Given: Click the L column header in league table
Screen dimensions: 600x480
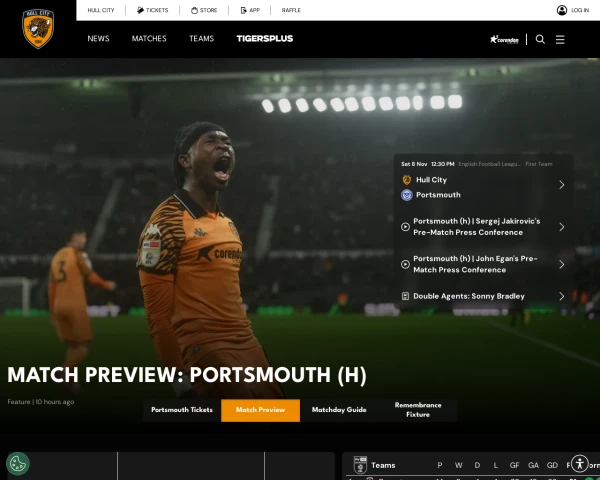Looking at the screenshot, I should 496,465.
